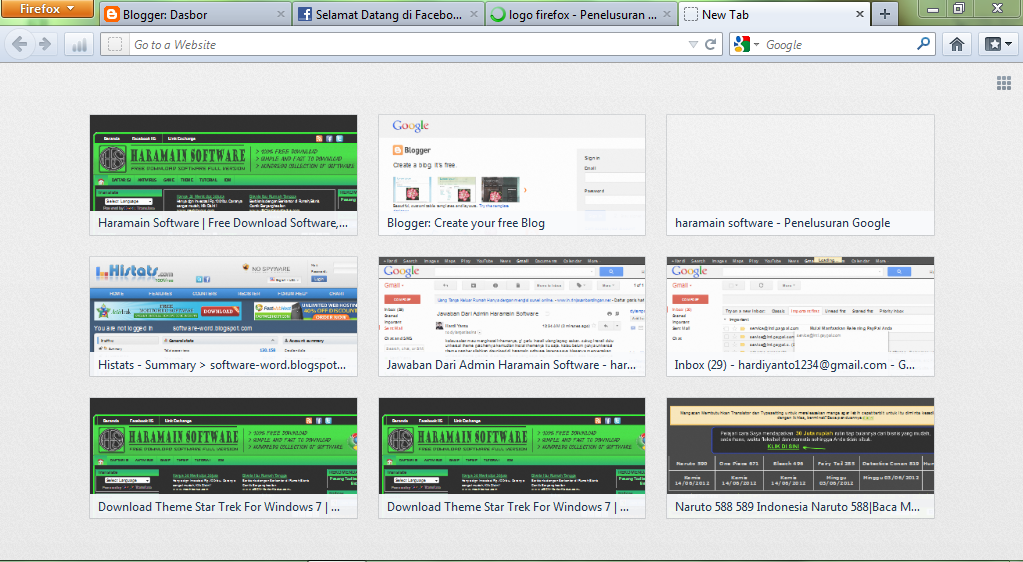Go to the Home page icon
Image resolution: width=1023 pixels, height=562 pixels.
956,44
